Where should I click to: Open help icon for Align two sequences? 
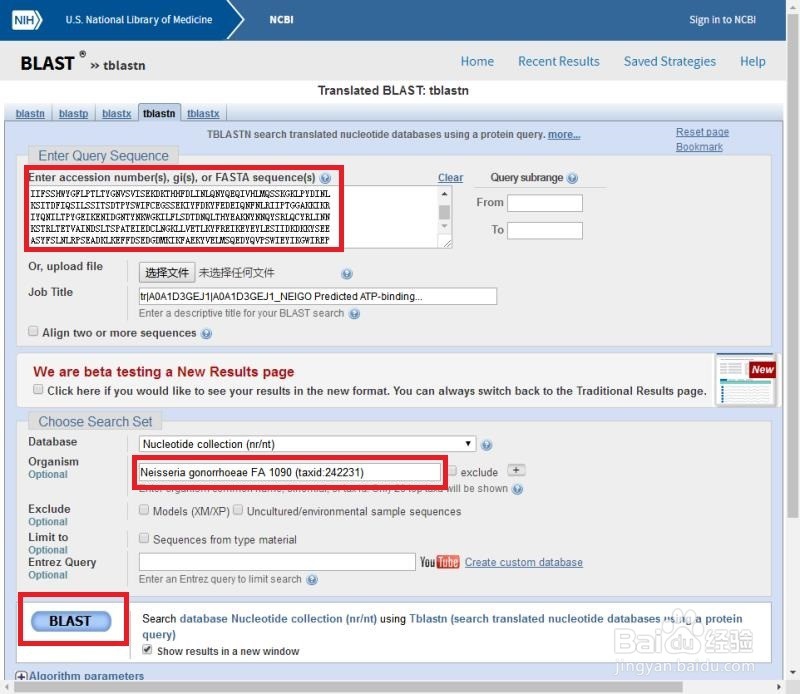point(206,334)
